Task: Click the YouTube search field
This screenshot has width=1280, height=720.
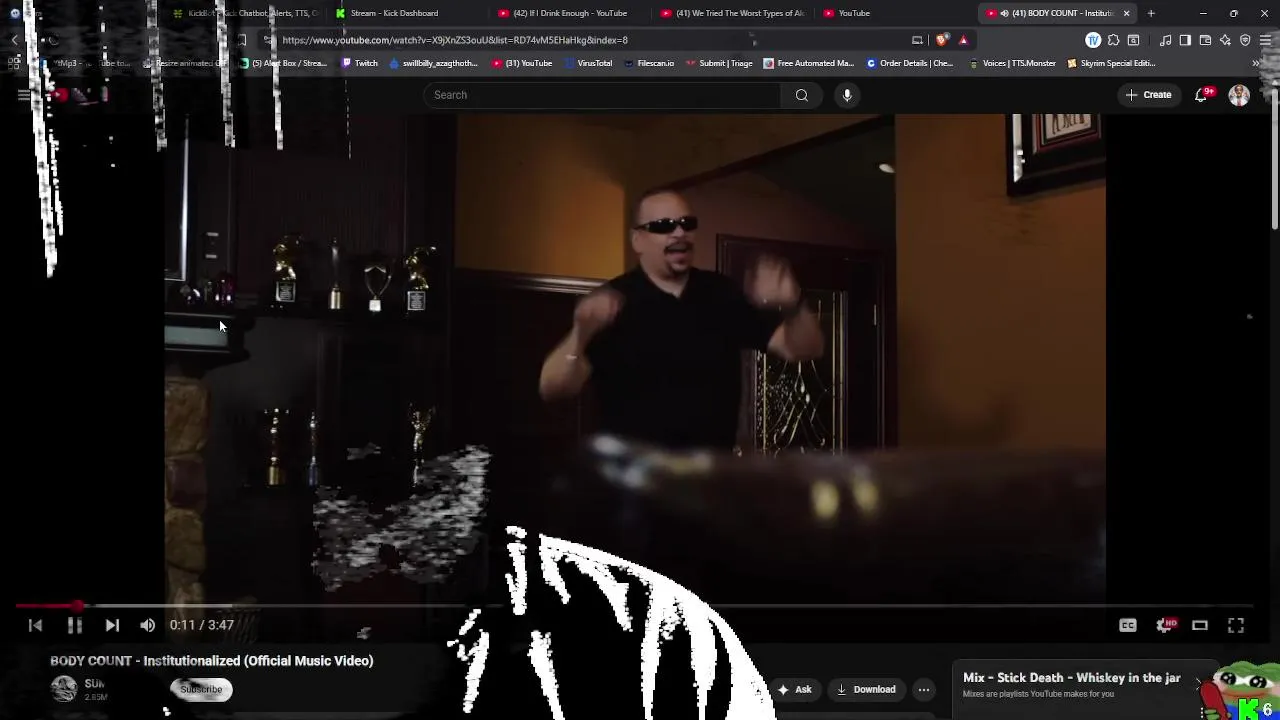Action: coord(602,95)
